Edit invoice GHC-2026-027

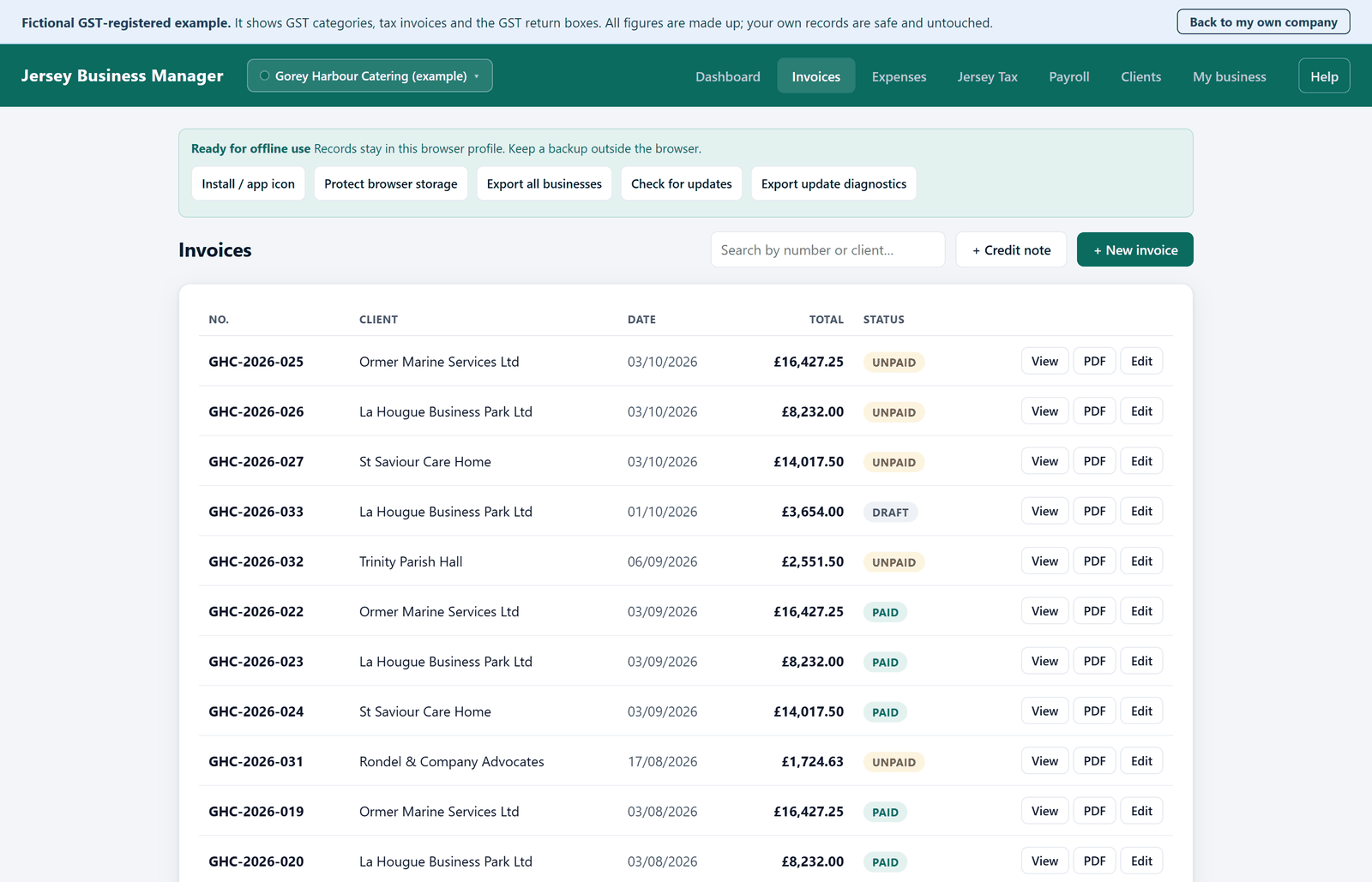coord(1141,461)
